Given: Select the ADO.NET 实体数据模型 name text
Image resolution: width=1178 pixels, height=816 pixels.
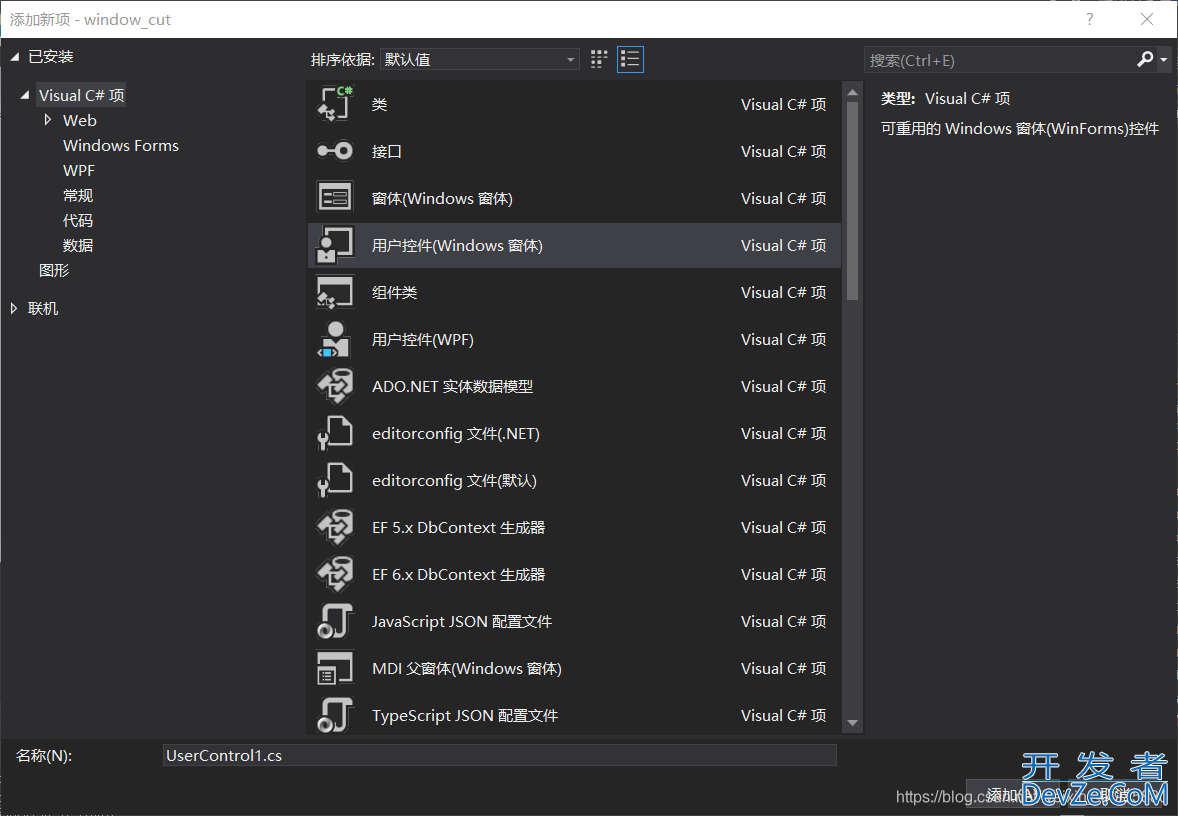Looking at the screenshot, I should tap(452, 386).
